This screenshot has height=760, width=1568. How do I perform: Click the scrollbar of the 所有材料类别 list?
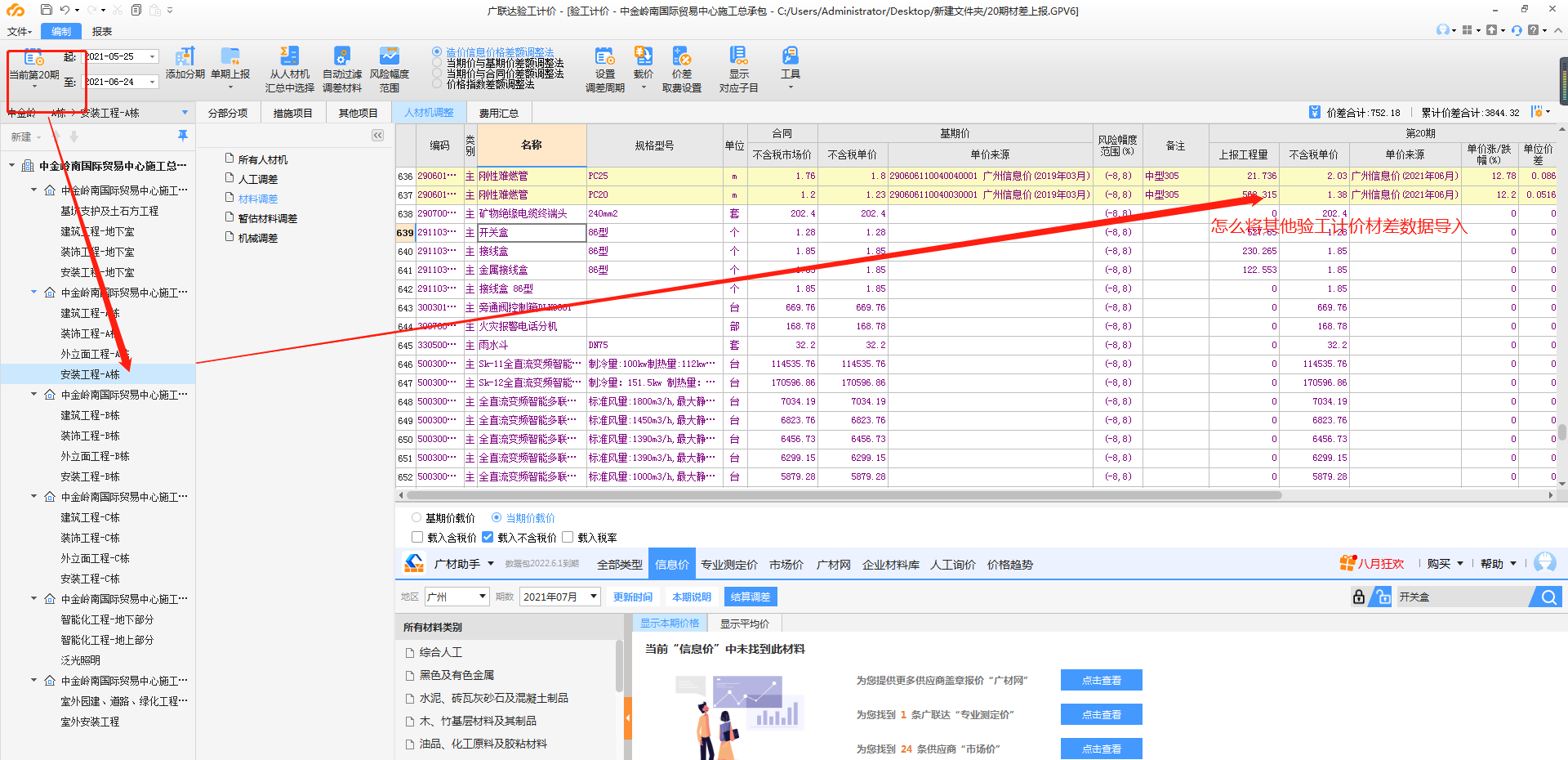tap(619, 665)
